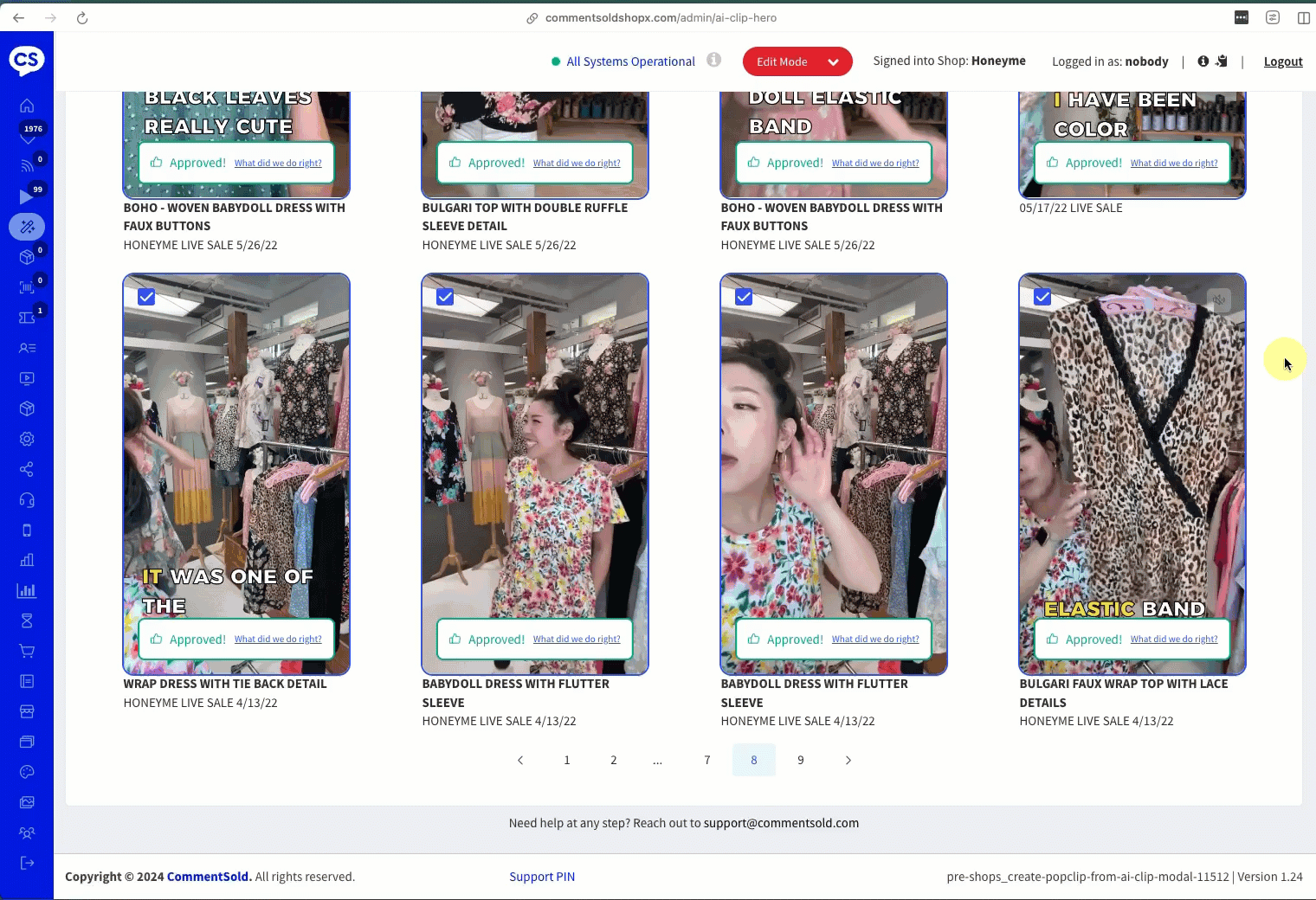Click the sidebar logout arrow icon

coord(27,863)
